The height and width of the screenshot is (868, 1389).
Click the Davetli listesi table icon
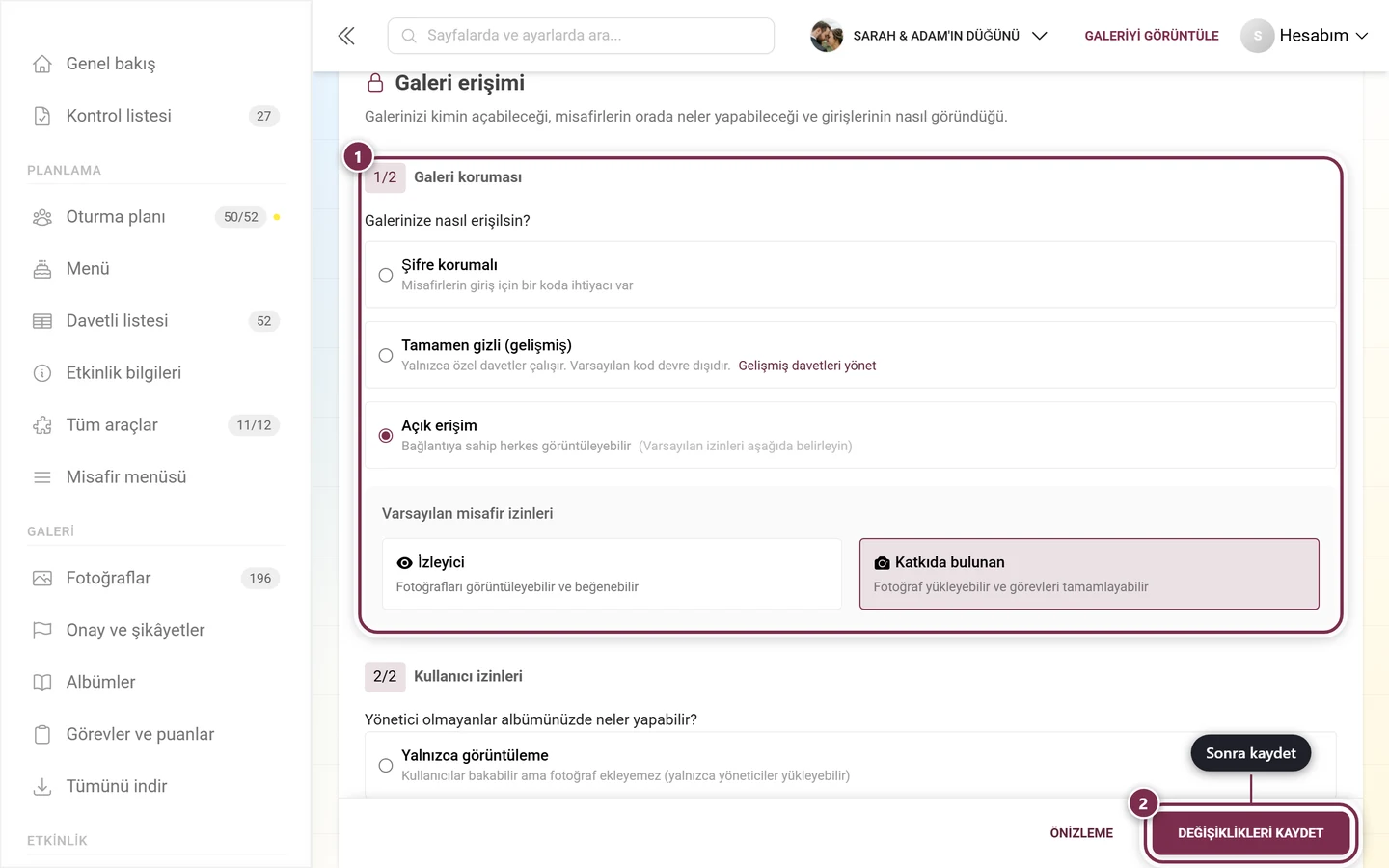click(42, 321)
